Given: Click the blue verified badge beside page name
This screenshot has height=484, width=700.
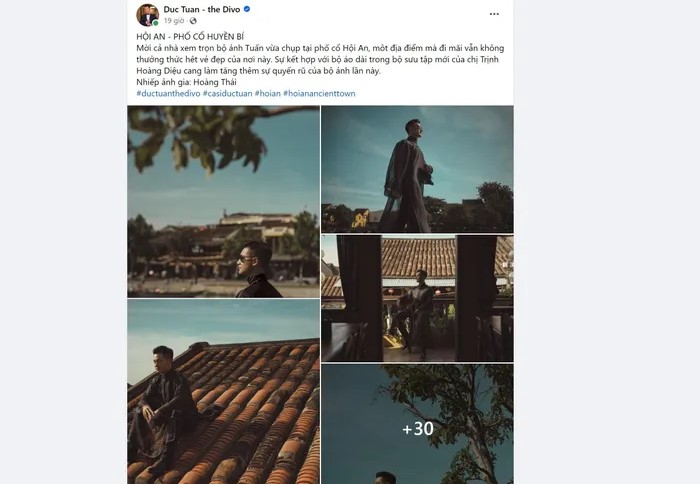Looking at the screenshot, I should (247, 9).
